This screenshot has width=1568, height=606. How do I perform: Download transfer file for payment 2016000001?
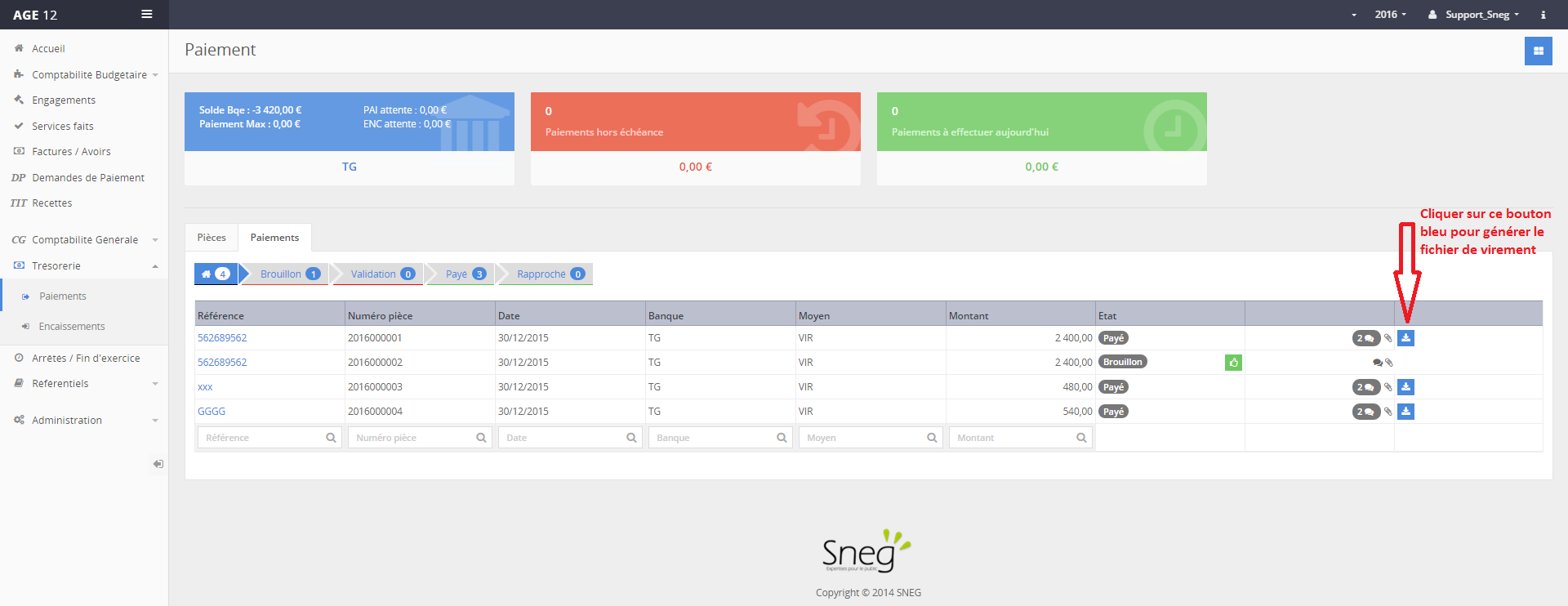[x=1405, y=338]
